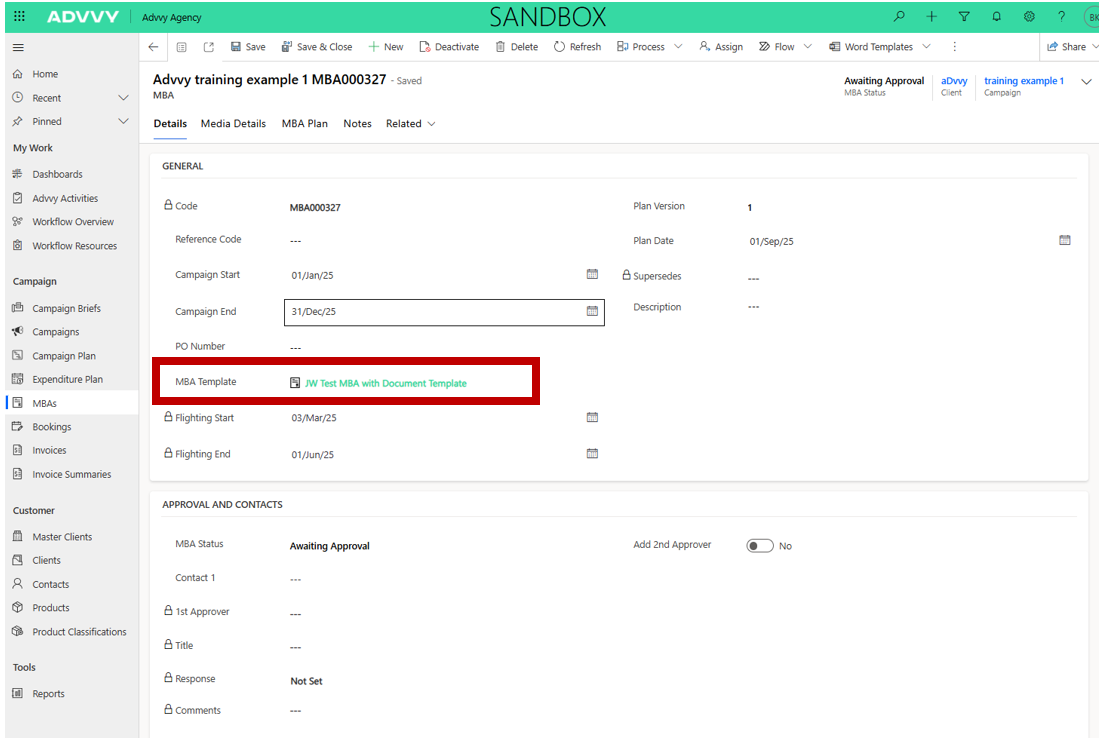The height and width of the screenshot is (738, 1099).
Task: Open Campaign Start calendar picker icon
Action: click(x=592, y=274)
